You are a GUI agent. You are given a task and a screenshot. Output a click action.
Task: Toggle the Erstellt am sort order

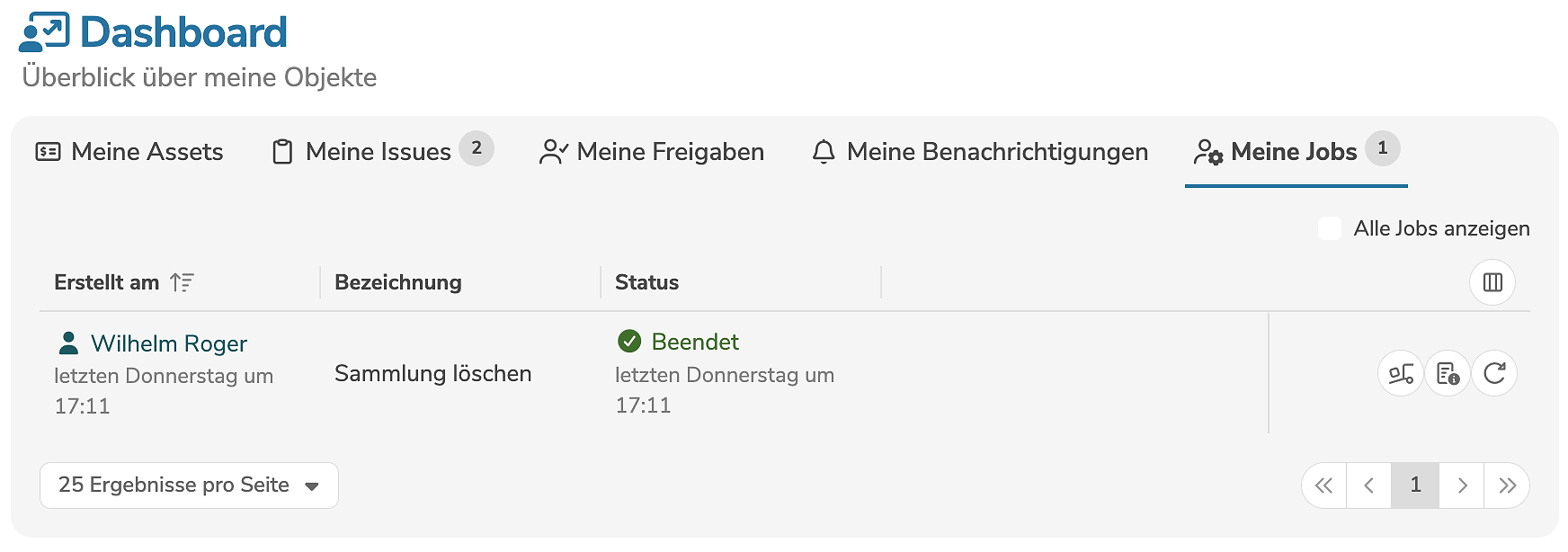click(x=183, y=281)
